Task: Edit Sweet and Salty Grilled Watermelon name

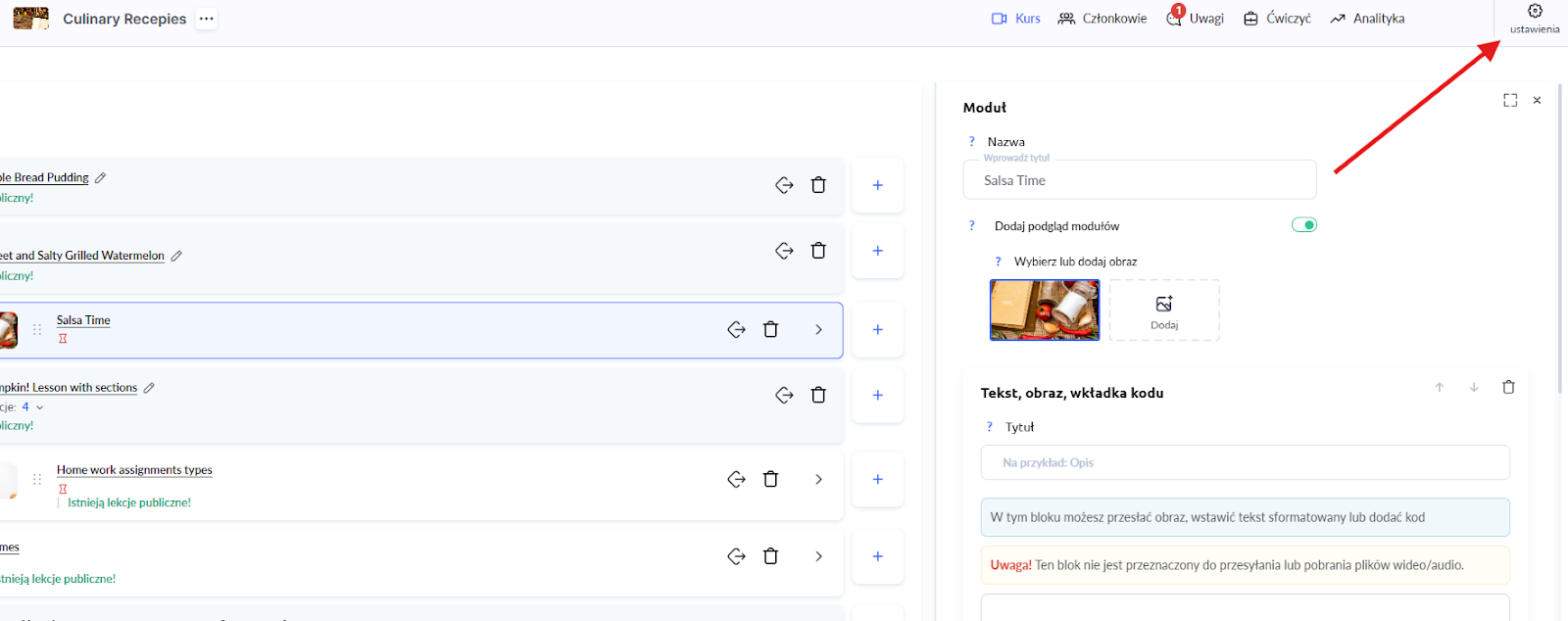Action: click(x=176, y=256)
